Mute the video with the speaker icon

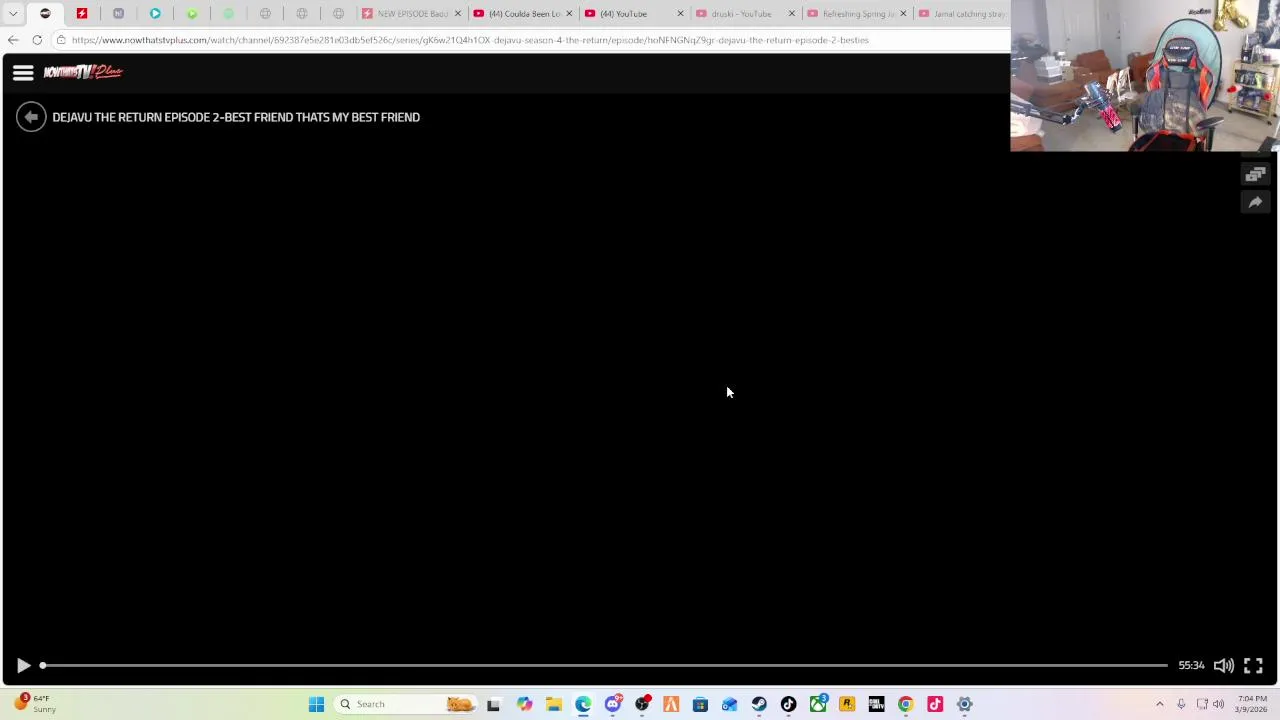tap(1223, 666)
